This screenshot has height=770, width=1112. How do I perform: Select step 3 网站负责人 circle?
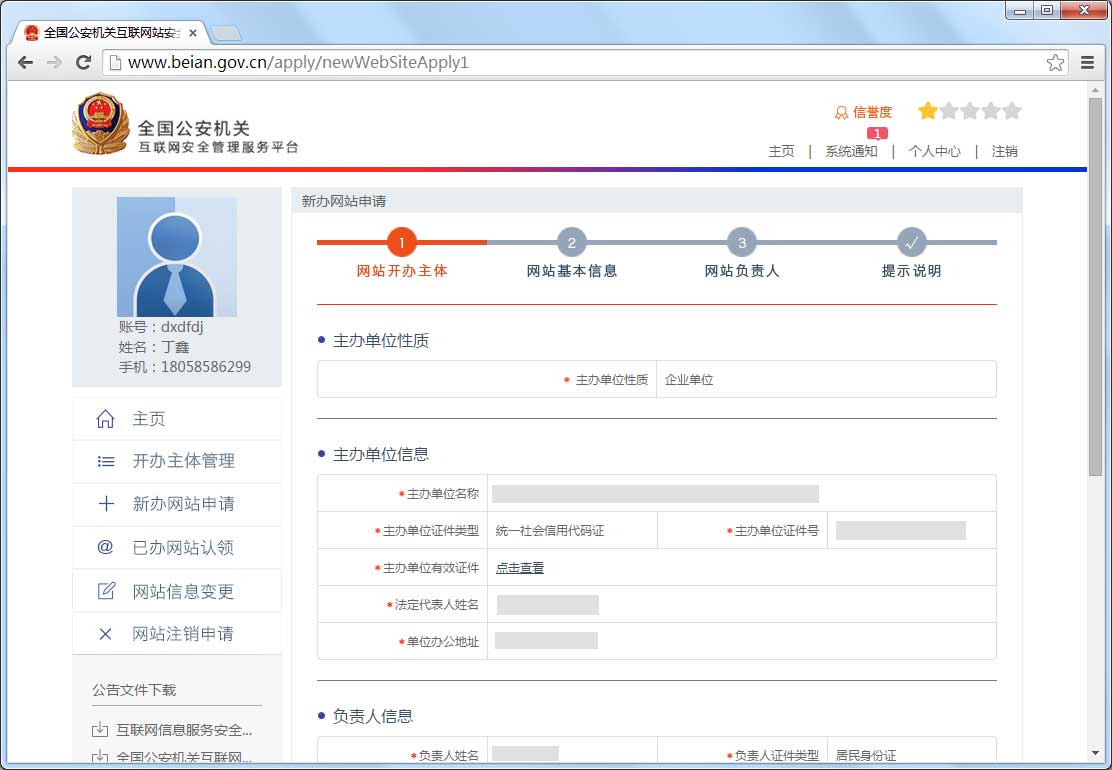pyautogui.click(x=742, y=242)
